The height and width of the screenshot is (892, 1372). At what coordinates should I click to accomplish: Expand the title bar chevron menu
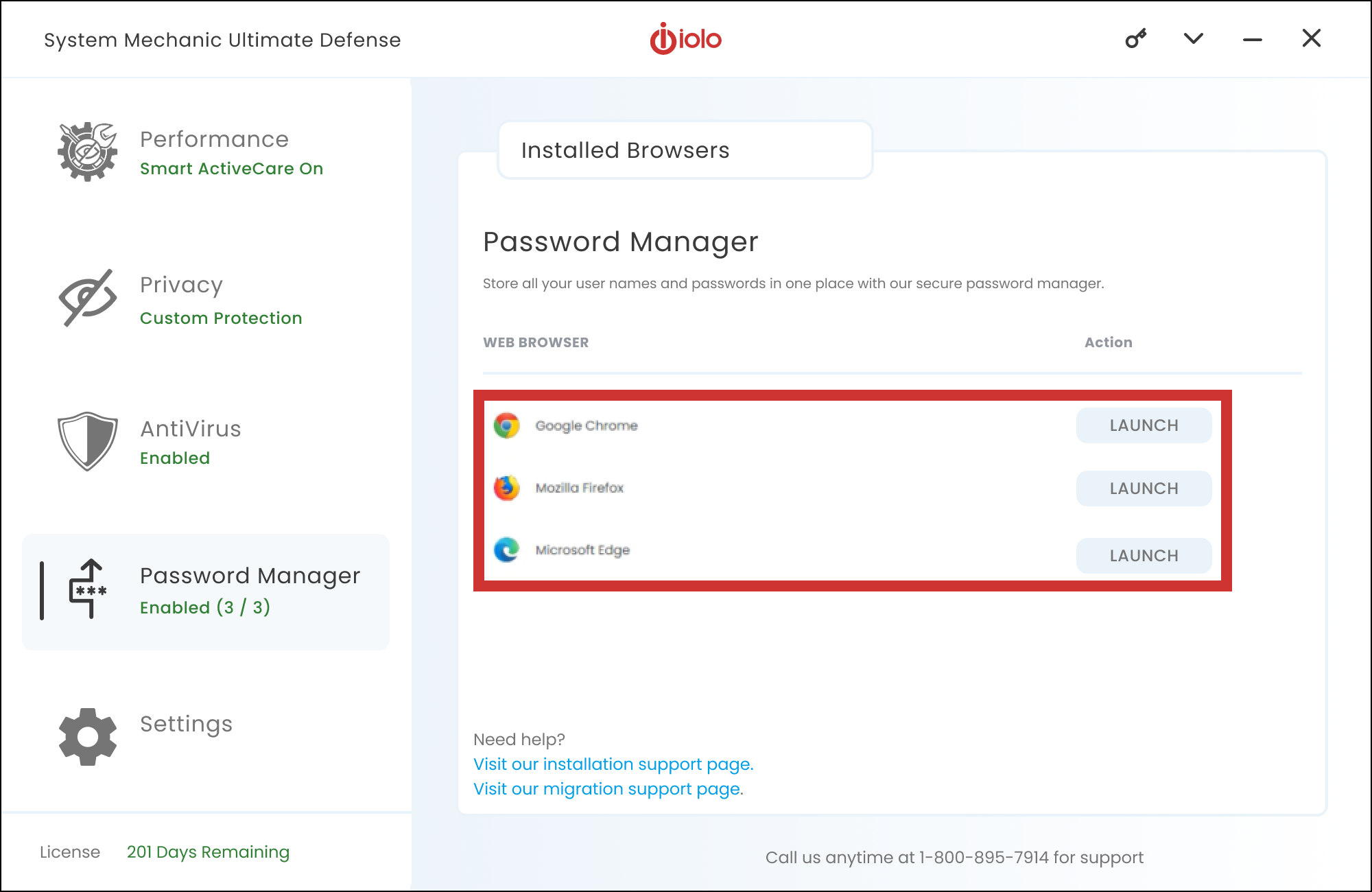(1194, 38)
